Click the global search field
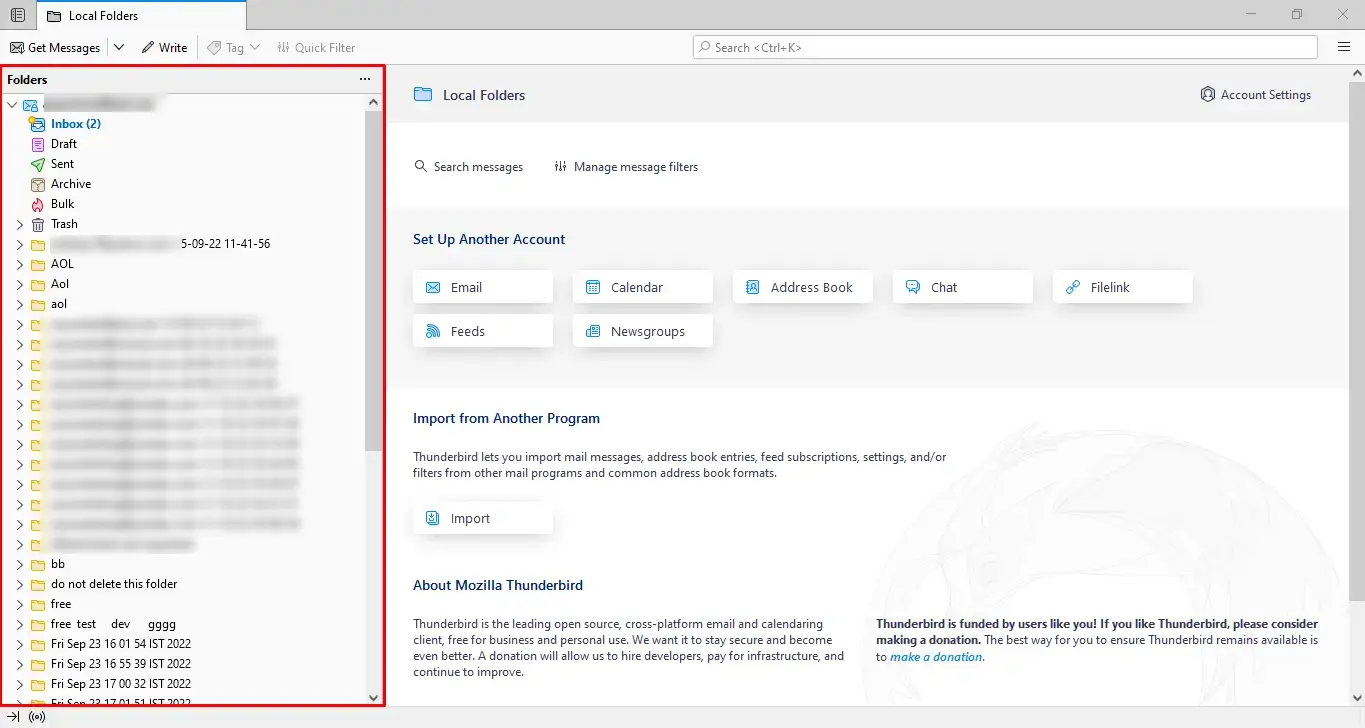This screenshot has height=728, width=1365. pos(1005,47)
